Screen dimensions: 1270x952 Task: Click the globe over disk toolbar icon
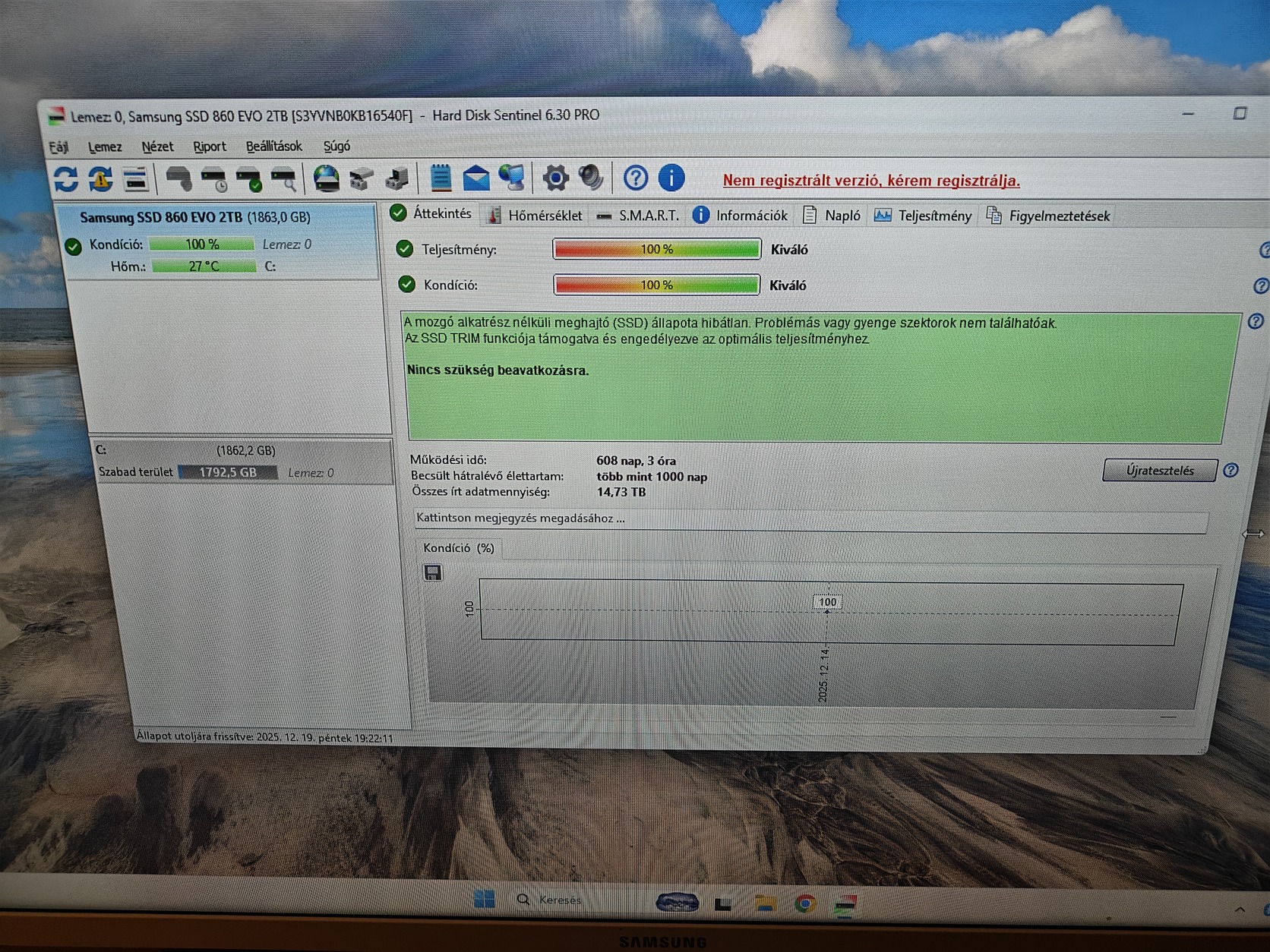(327, 179)
